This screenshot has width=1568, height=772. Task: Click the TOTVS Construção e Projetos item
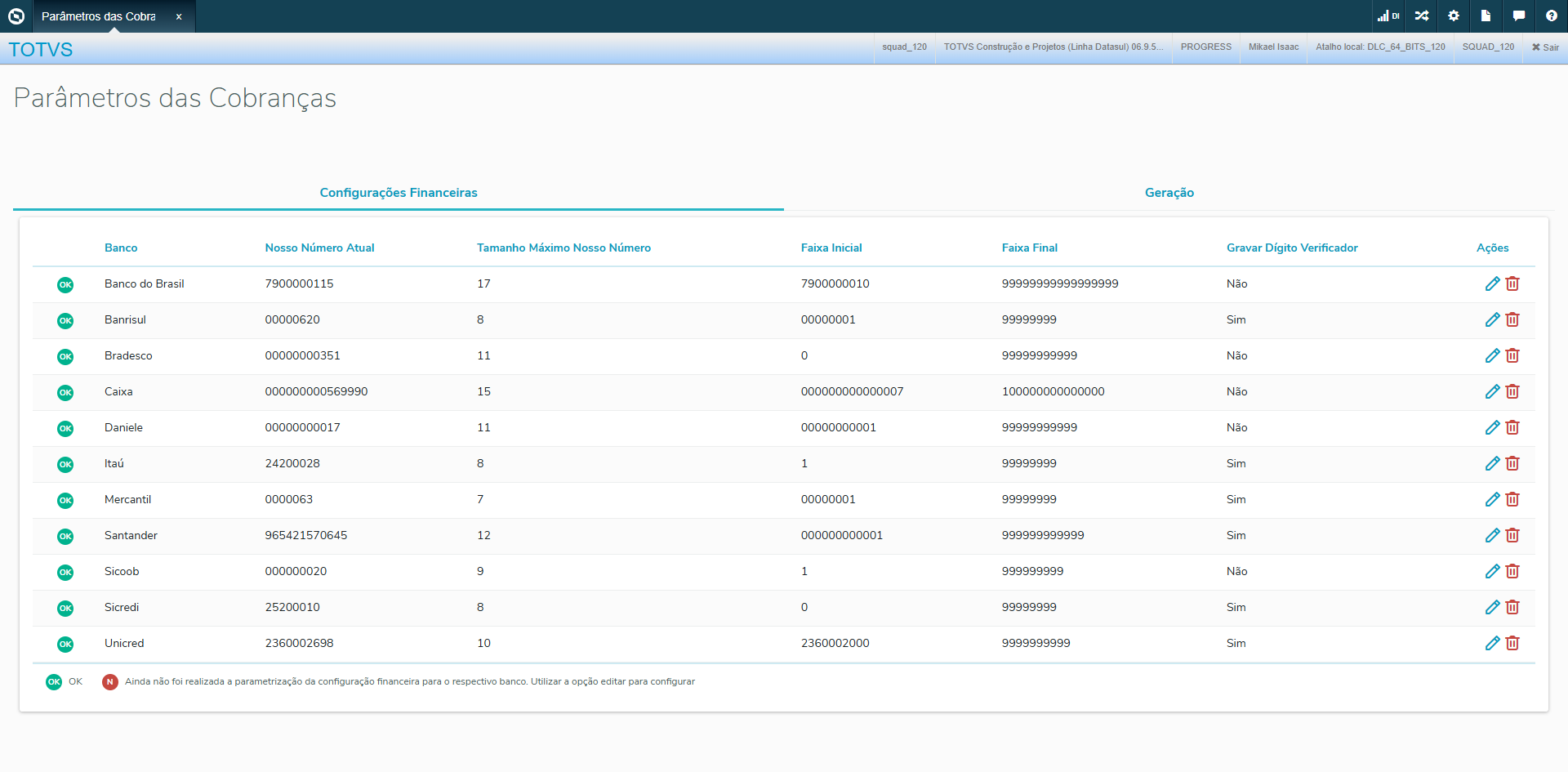click(x=1053, y=47)
